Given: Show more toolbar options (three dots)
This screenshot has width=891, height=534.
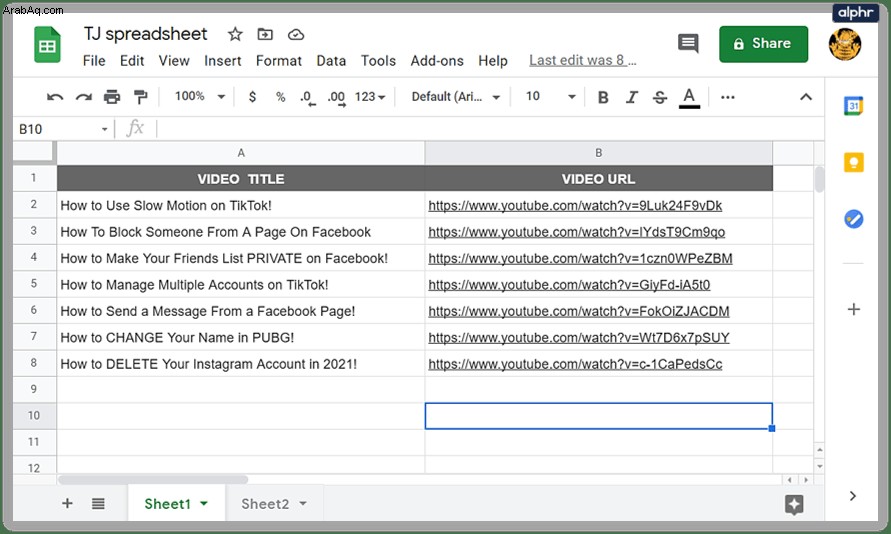Looking at the screenshot, I should coord(727,98).
